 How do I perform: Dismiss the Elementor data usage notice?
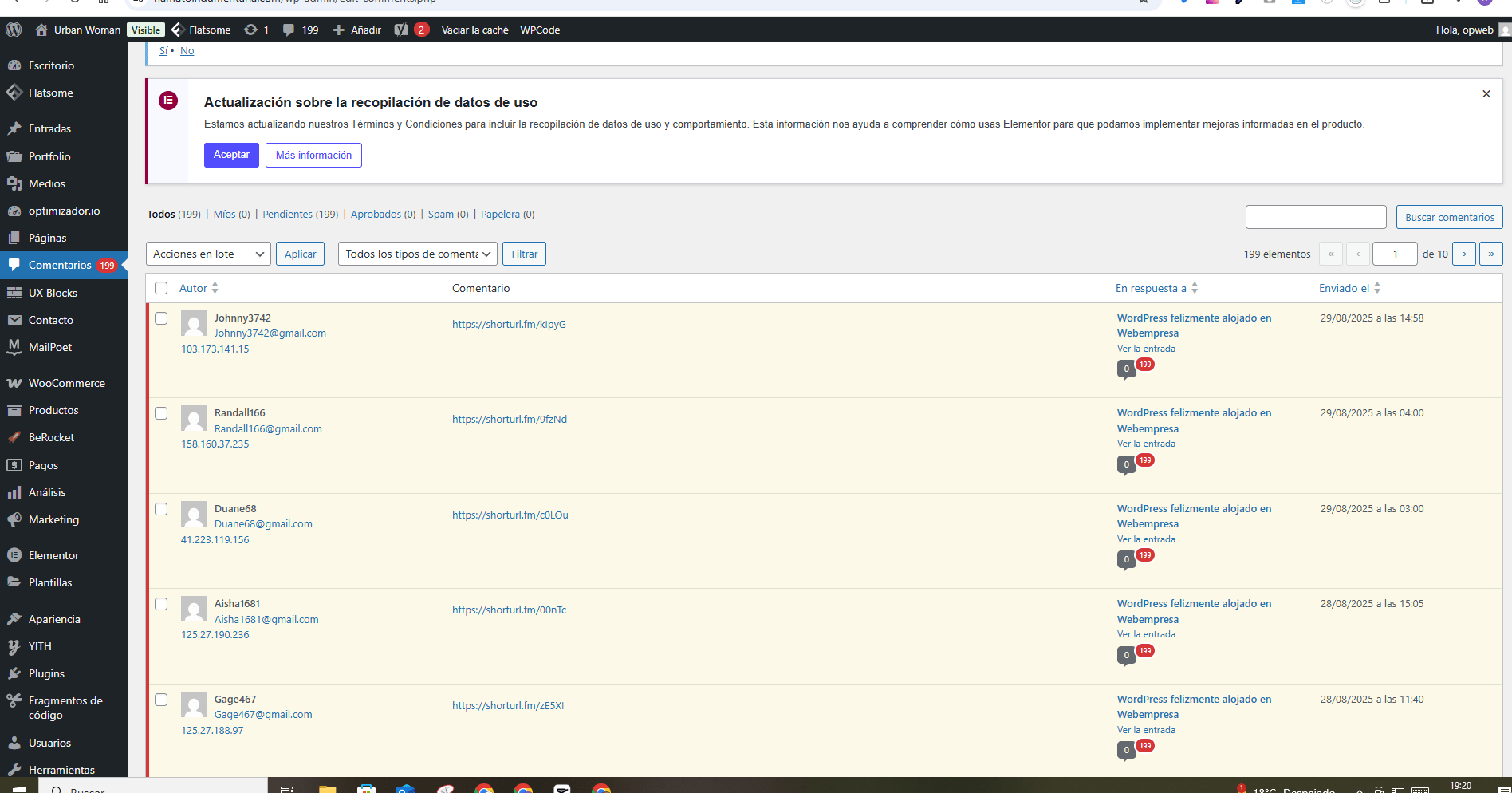(x=1486, y=94)
